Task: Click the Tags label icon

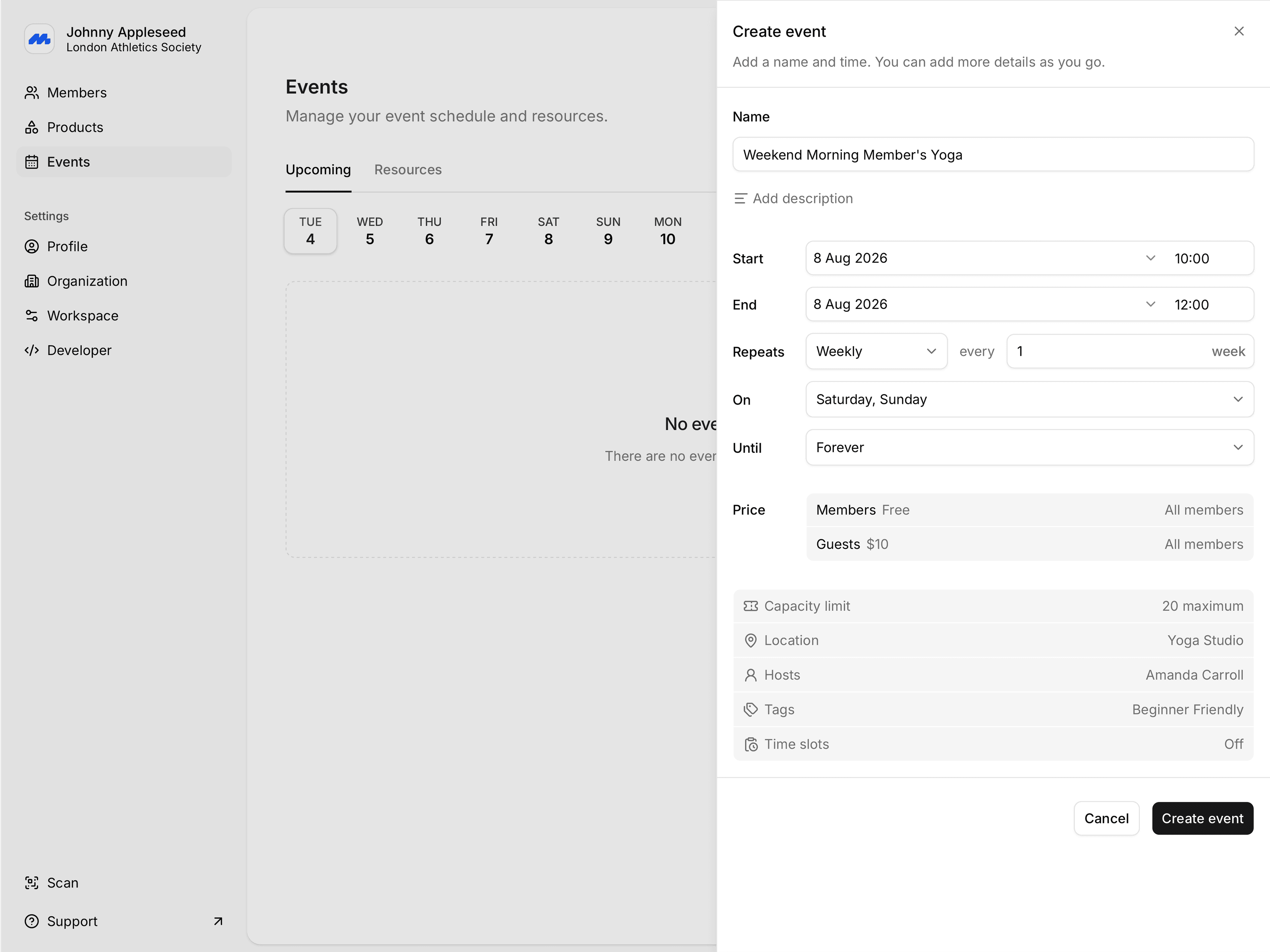Action: pos(750,710)
